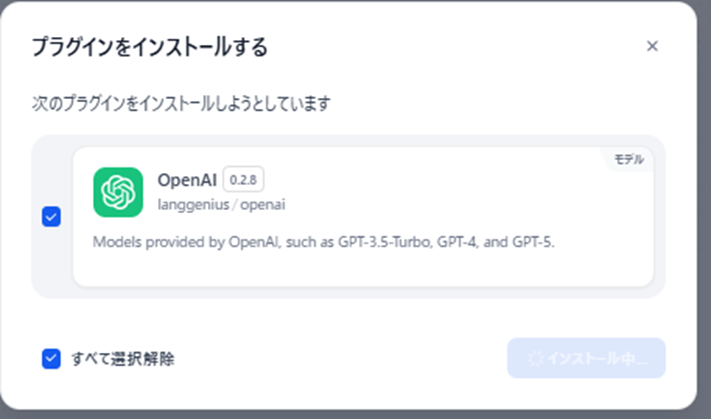Click the langgenius publisher name
This screenshot has width=711, height=419.
point(194,204)
